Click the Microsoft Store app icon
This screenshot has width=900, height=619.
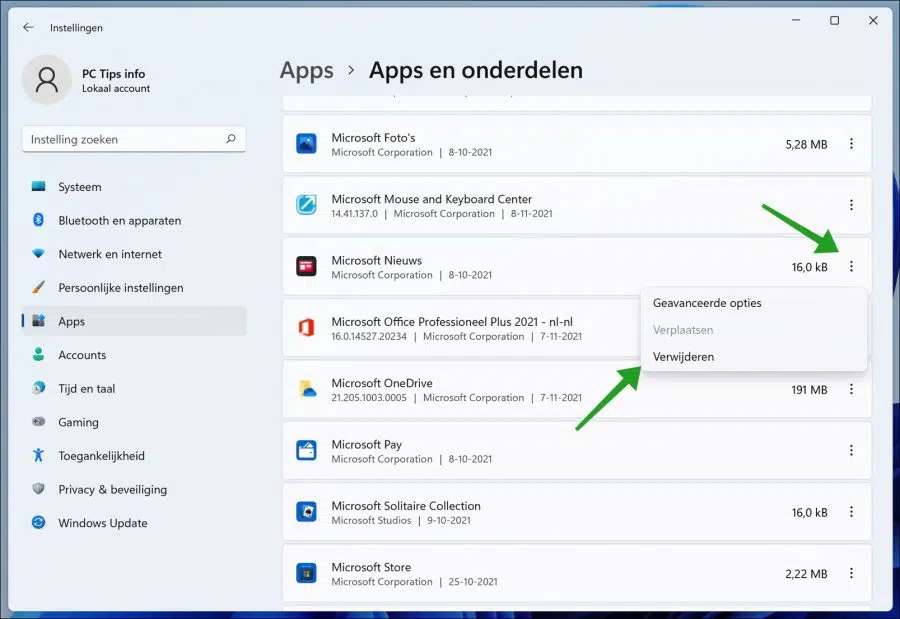click(x=307, y=573)
